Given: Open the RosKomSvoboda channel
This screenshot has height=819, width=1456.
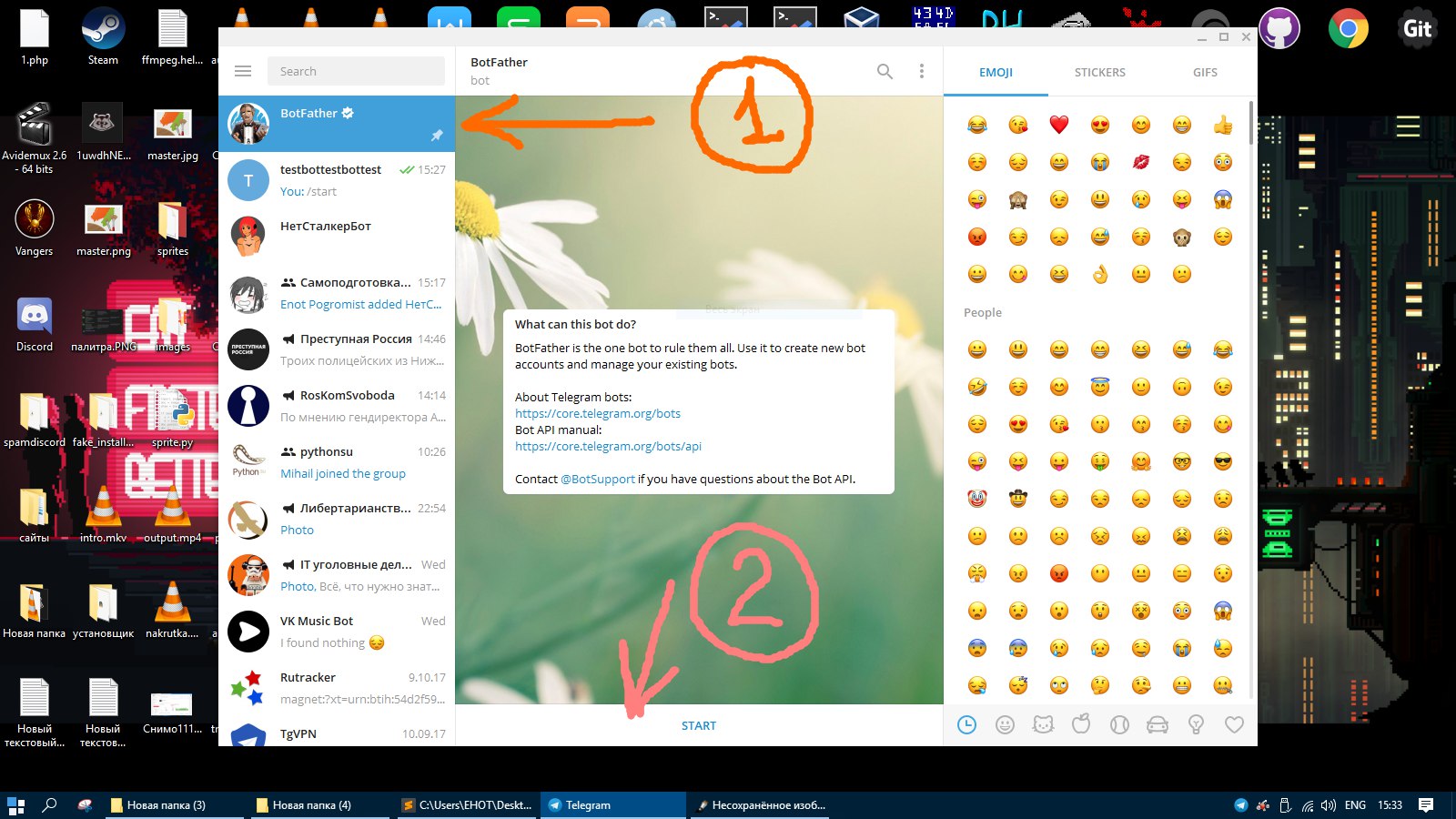Looking at the screenshot, I should (x=337, y=406).
